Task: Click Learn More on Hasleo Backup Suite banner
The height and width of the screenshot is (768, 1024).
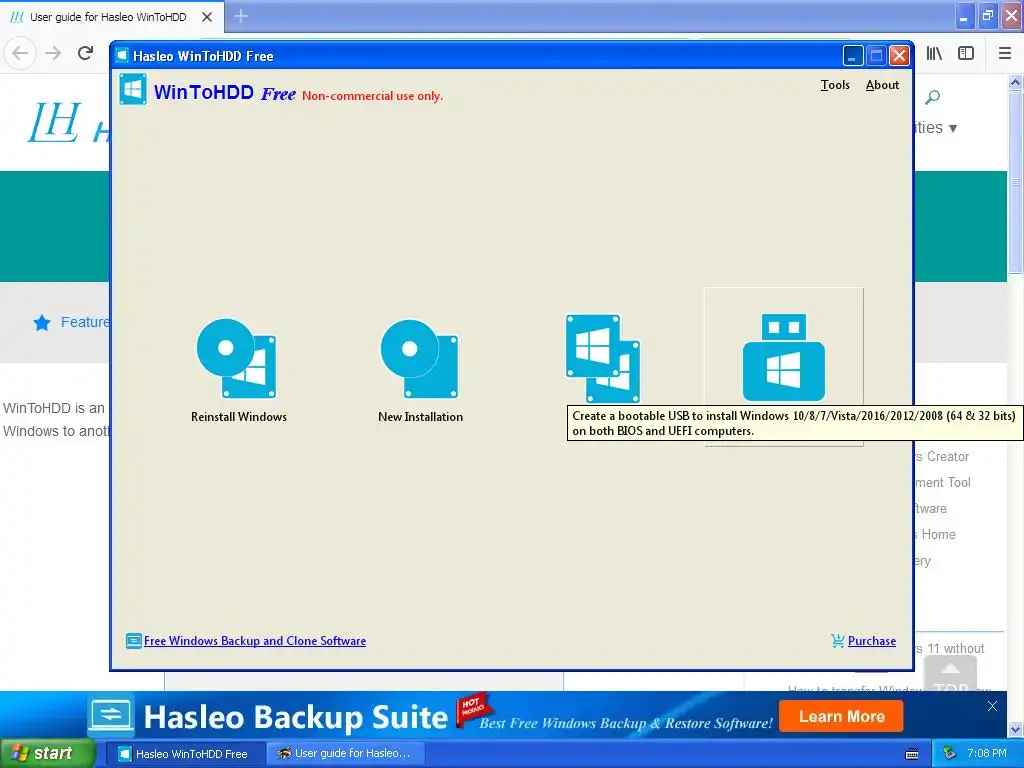Action: (x=841, y=716)
